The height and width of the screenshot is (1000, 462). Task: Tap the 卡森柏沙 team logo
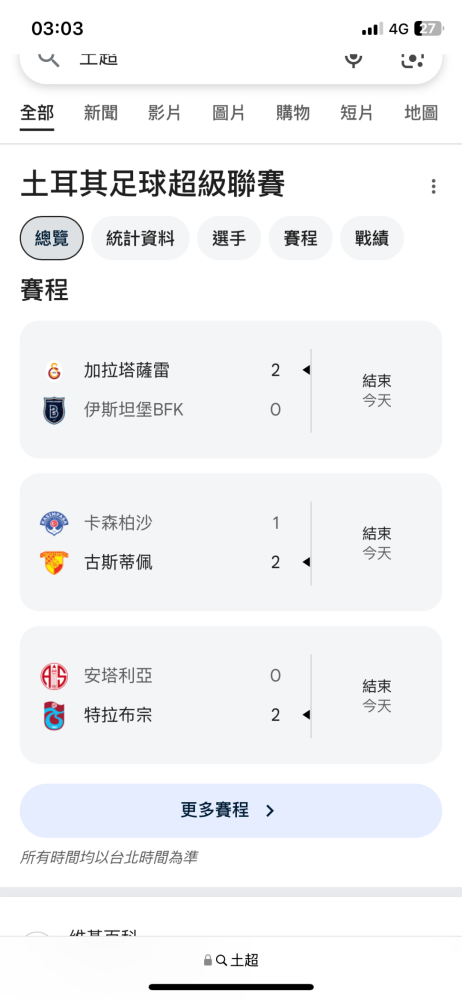pyautogui.click(x=54, y=524)
